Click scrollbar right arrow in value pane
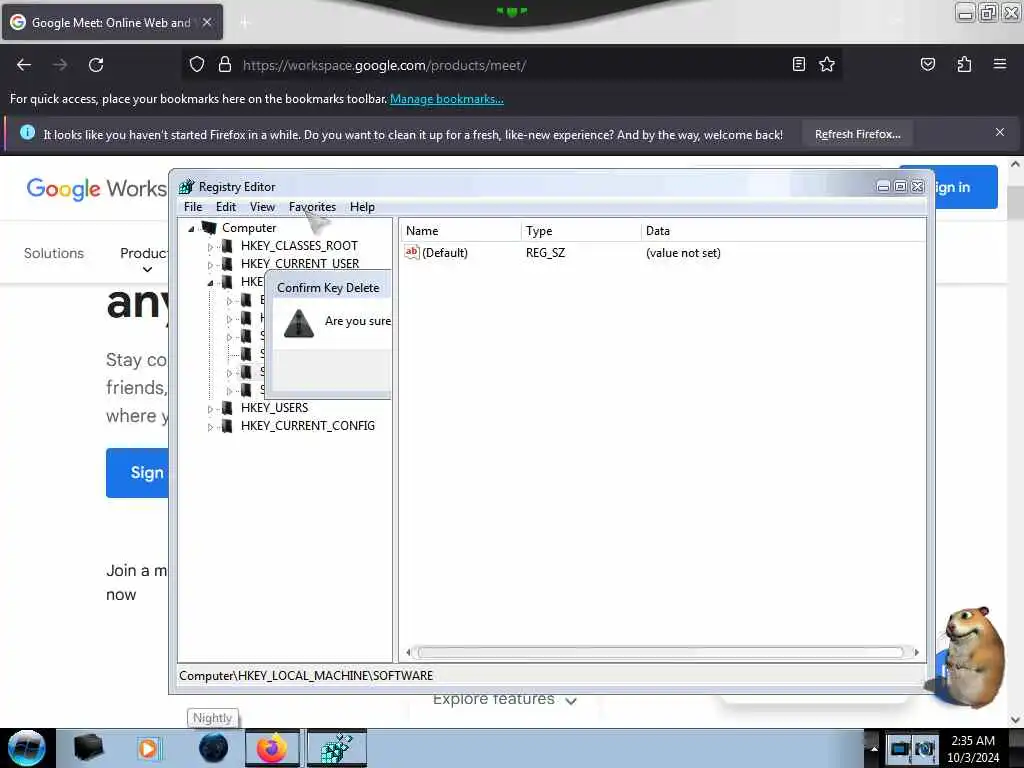Viewport: 1024px width, 768px height. (x=916, y=652)
